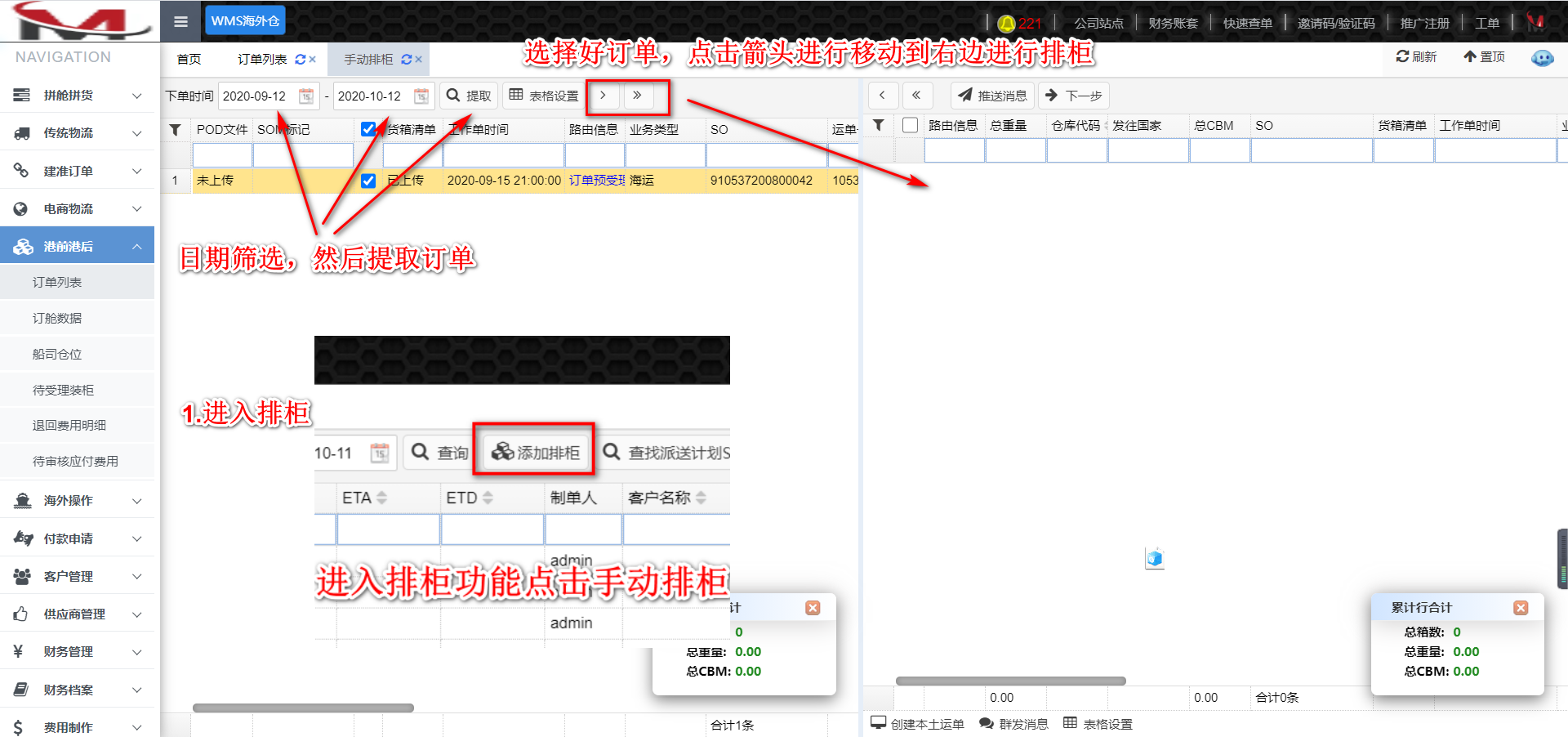Expand the 电商物流 sidebar section
Screen dimensions: 1568x737
[78, 209]
